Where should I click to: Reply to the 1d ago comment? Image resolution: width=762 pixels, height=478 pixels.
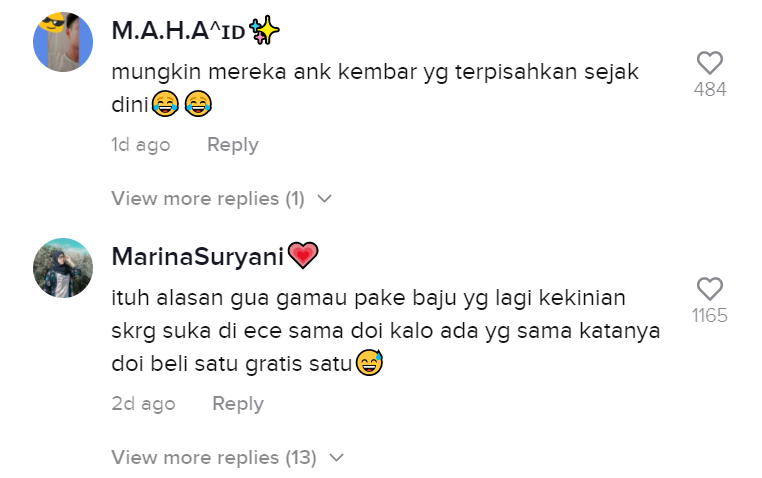click(233, 145)
